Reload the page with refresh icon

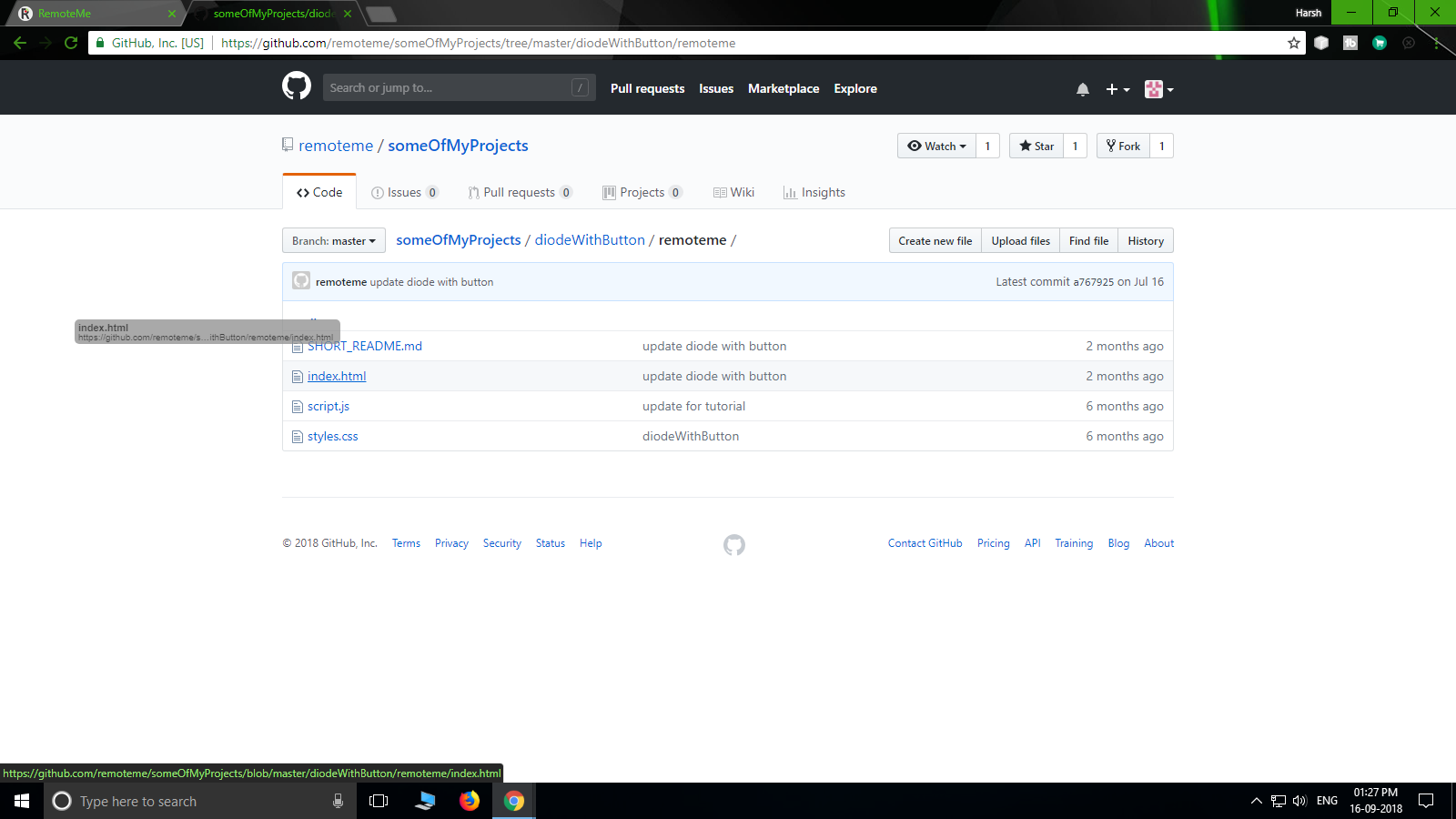click(71, 43)
